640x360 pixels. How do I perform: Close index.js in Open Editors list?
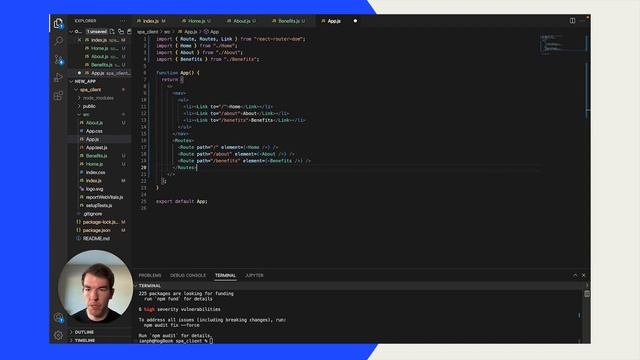tap(79, 40)
